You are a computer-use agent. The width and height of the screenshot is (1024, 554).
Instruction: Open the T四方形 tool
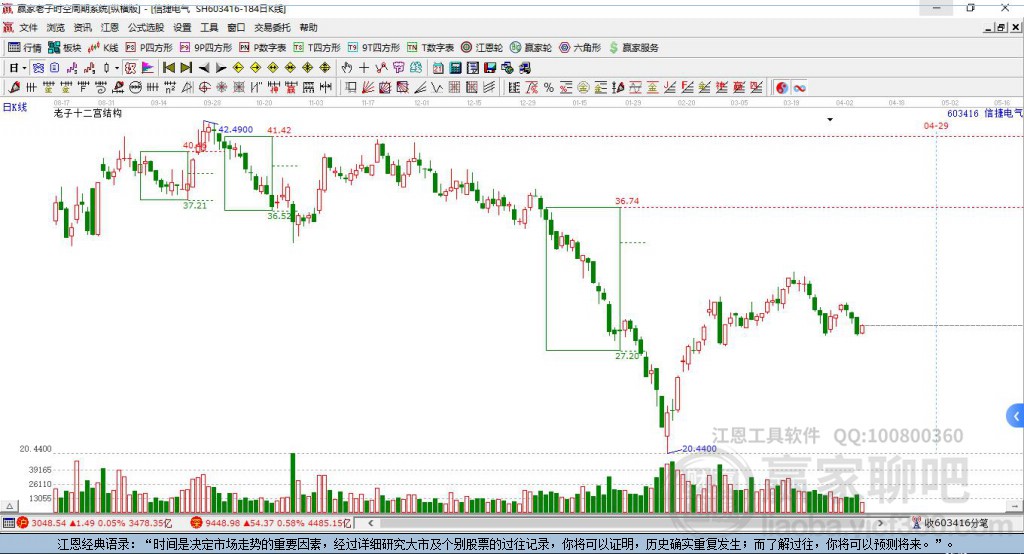pos(317,48)
